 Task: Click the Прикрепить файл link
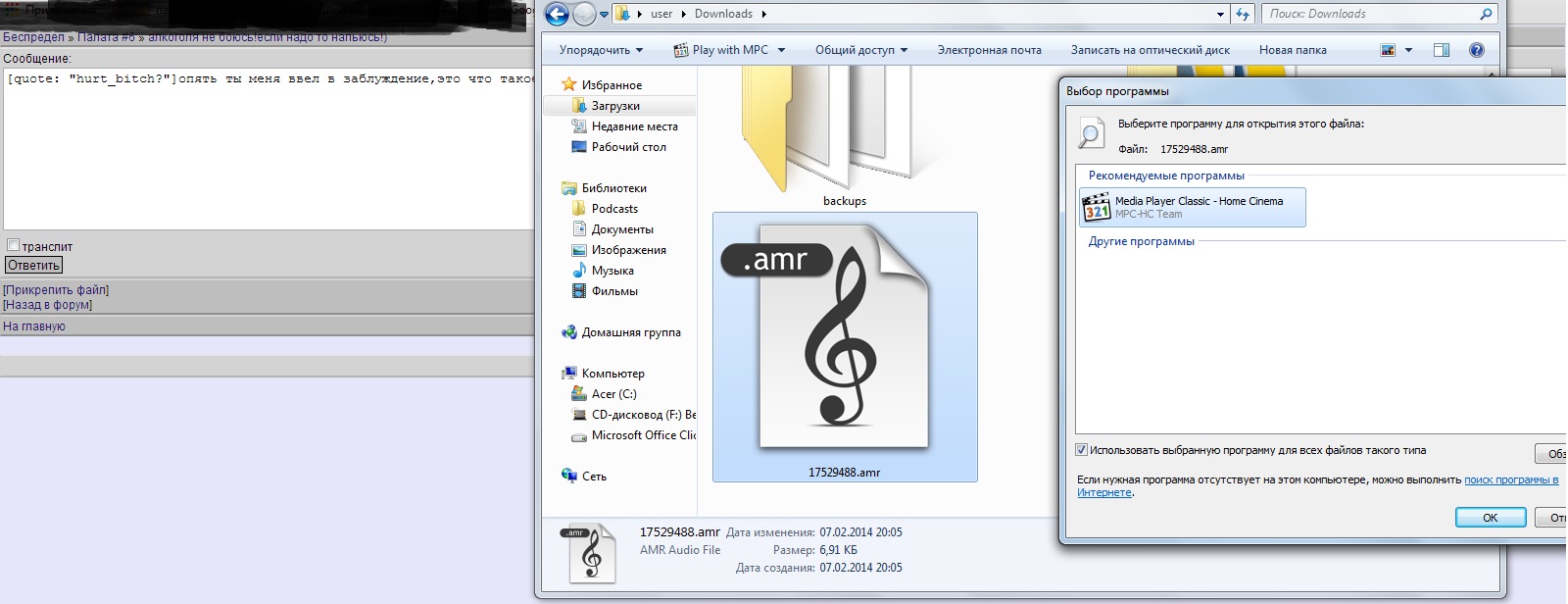(56, 290)
